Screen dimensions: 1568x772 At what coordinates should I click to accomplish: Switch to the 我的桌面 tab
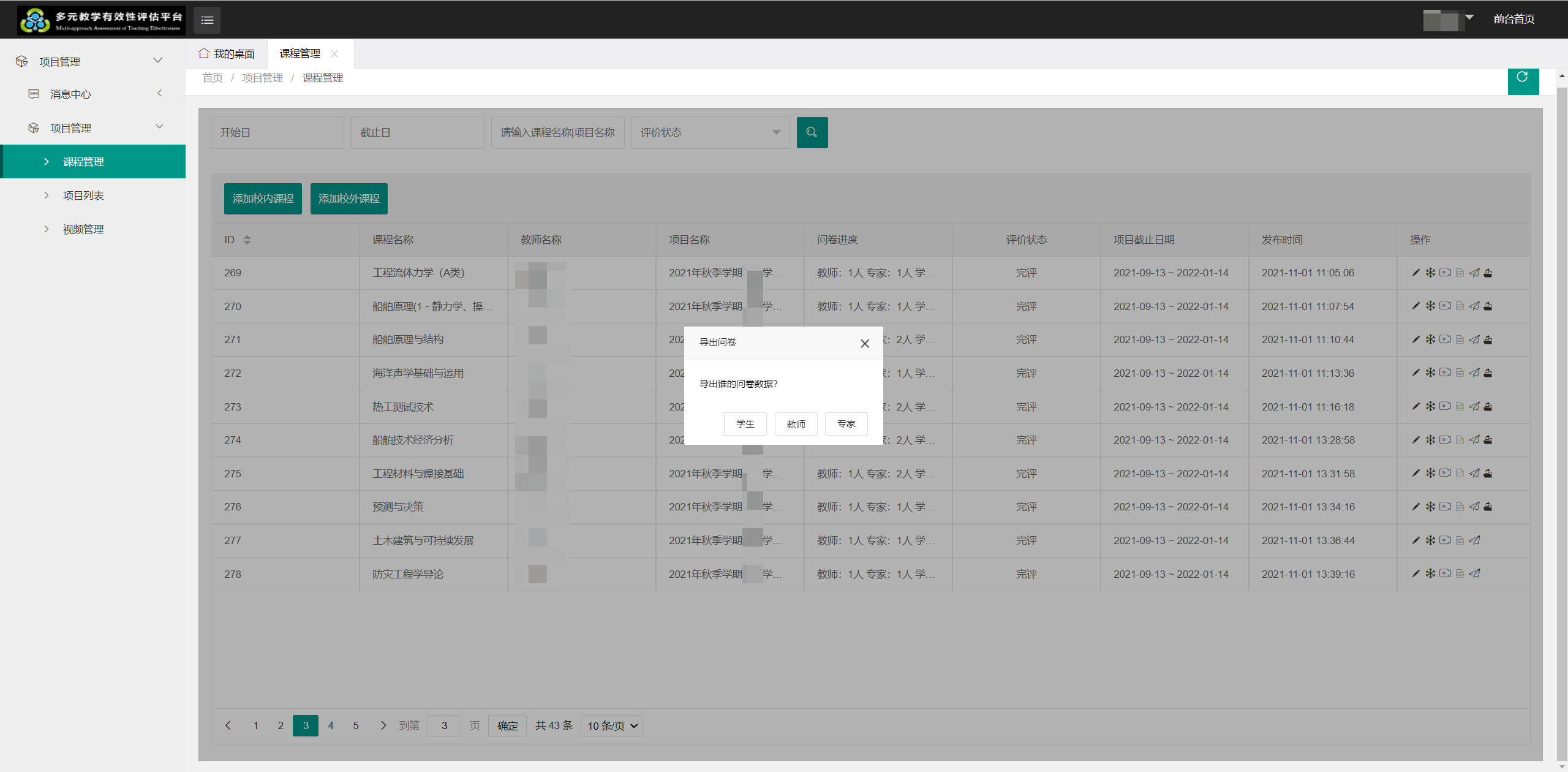tap(227, 54)
